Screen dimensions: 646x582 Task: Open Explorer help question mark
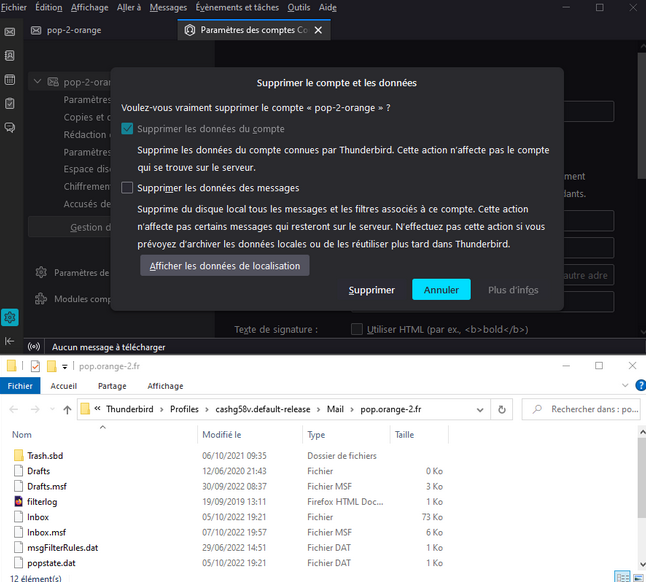click(x=641, y=386)
